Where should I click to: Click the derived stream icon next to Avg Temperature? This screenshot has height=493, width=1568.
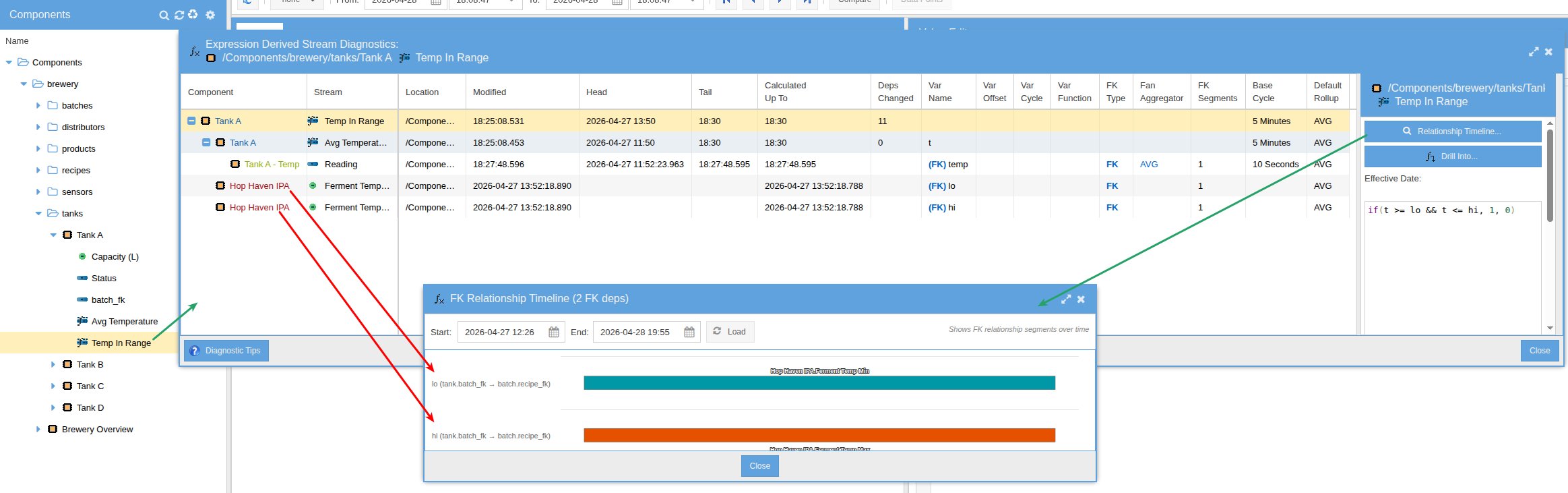(82, 321)
